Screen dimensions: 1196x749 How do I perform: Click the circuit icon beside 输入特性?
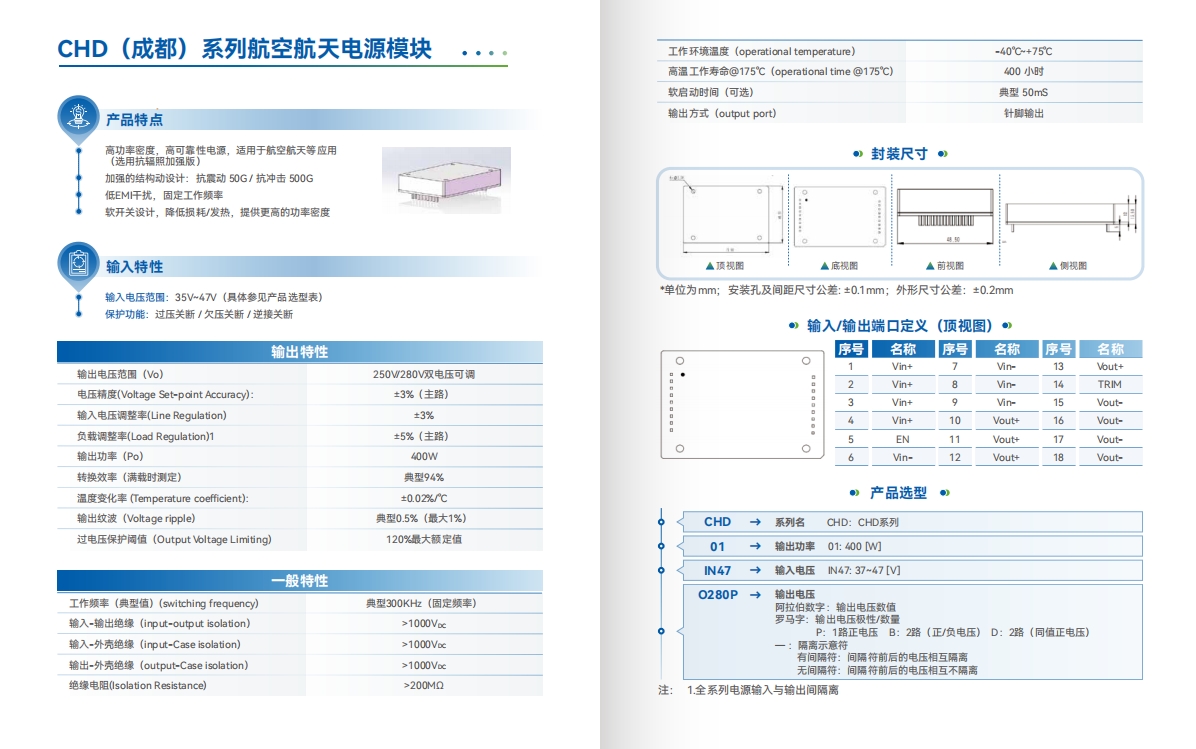click(78, 262)
